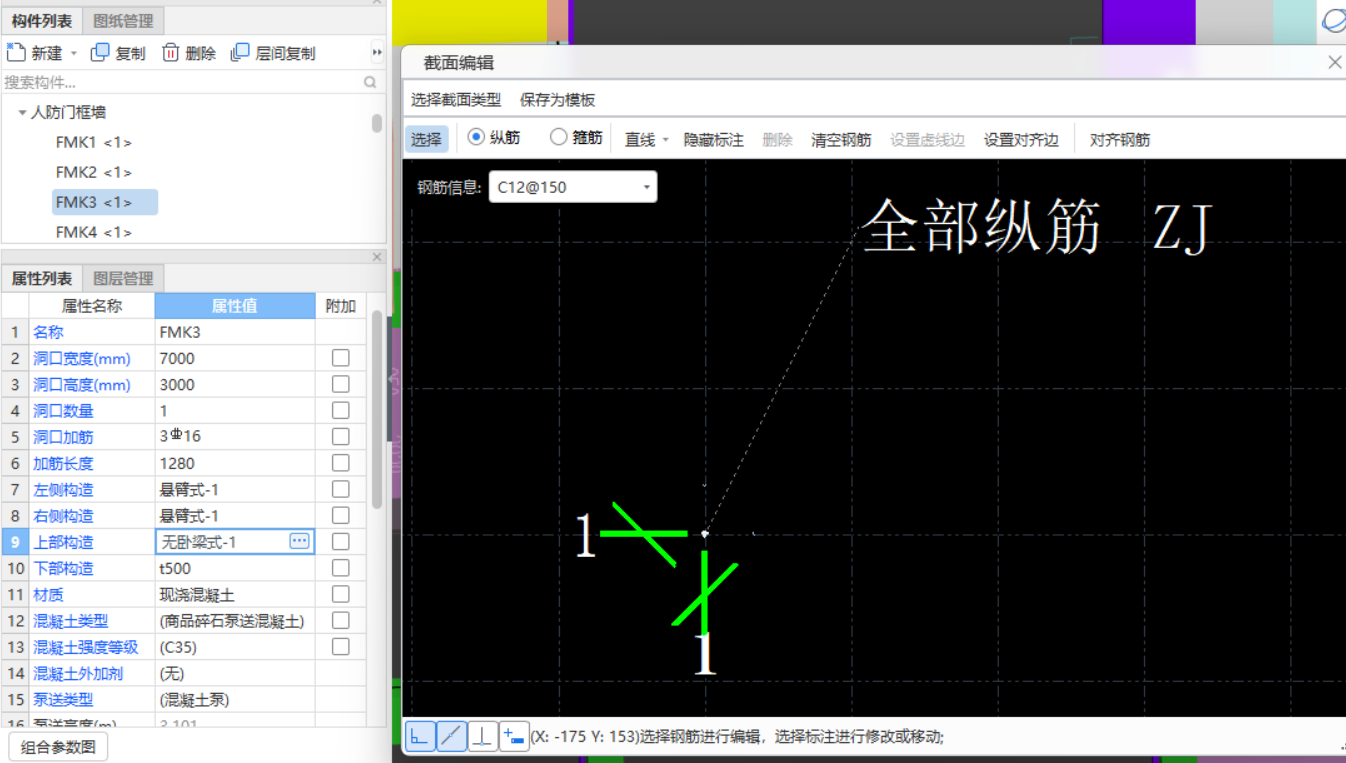The height and width of the screenshot is (763, 1346).
Task: Toggle the orthogonal snap icon in status bar
Action: click(420, 737)
